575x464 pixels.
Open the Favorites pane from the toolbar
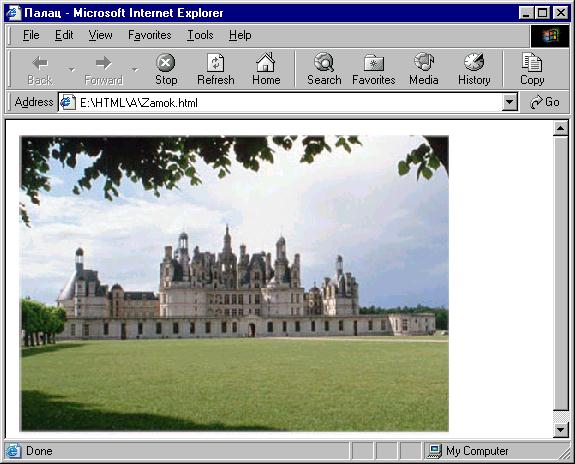click(374, 70)
